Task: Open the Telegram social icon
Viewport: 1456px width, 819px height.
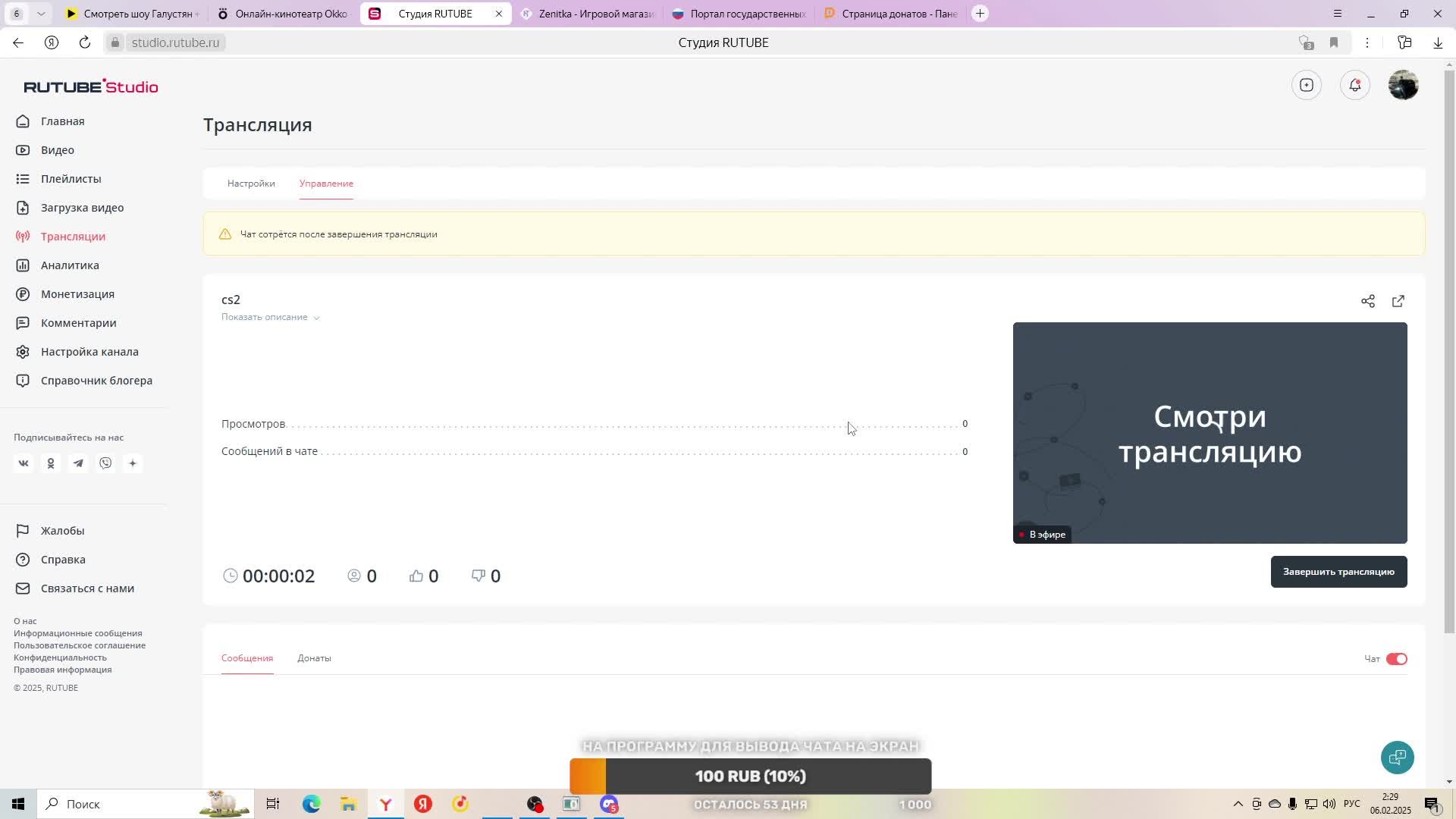Action: (78, 463)
